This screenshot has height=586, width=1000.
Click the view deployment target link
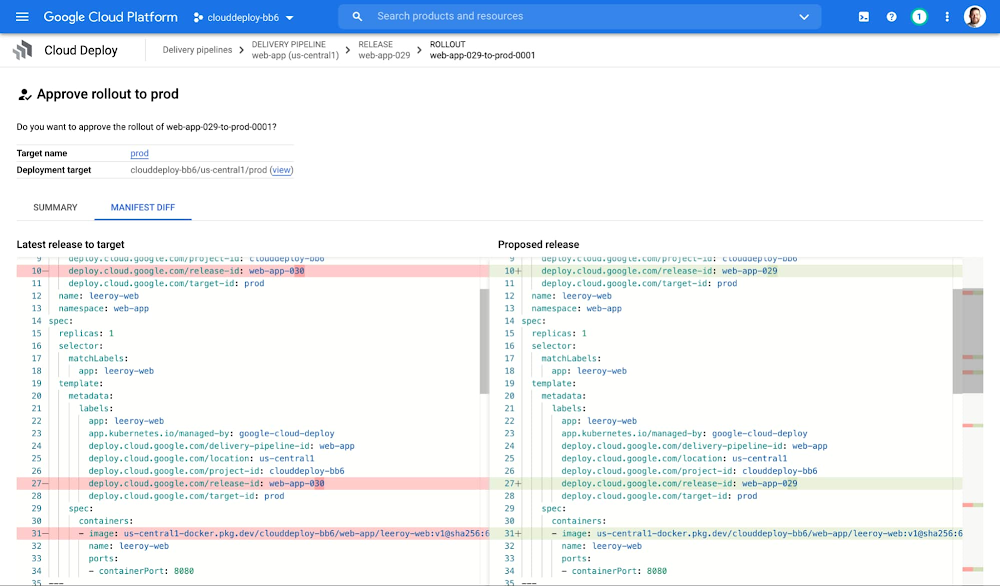[282, 170]
